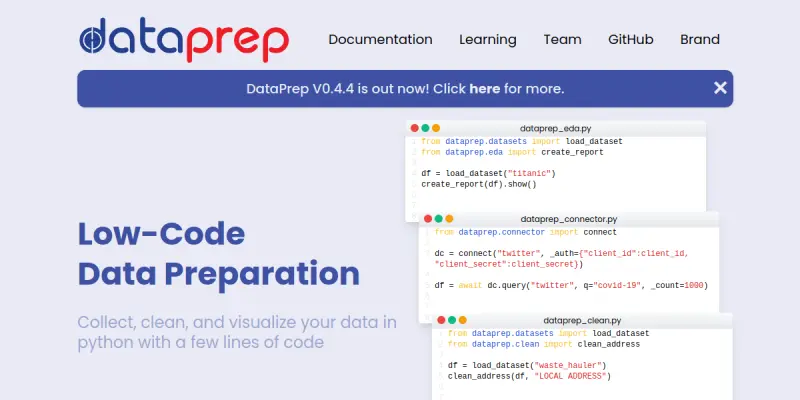Go to the Team page
This screenshot has height=400, width=800.
[562, 40]
